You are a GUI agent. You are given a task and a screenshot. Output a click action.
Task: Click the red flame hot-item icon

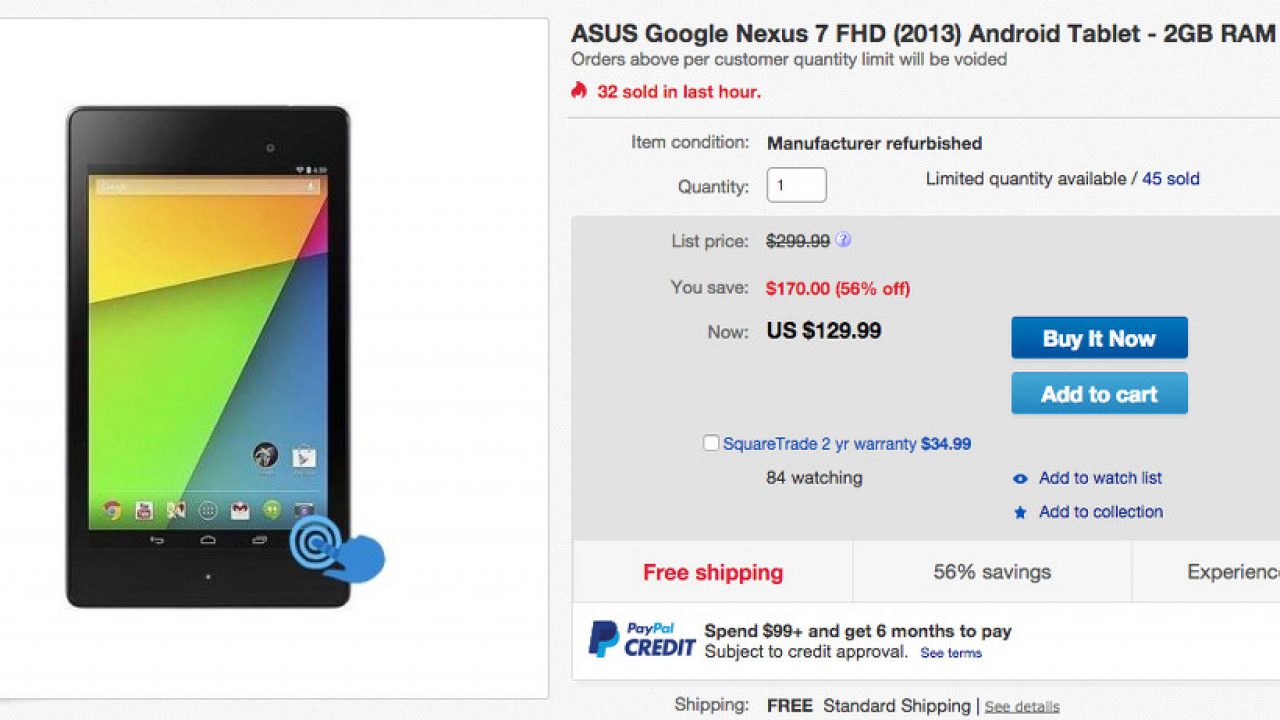pyautogui.click(x=579, y=91)
